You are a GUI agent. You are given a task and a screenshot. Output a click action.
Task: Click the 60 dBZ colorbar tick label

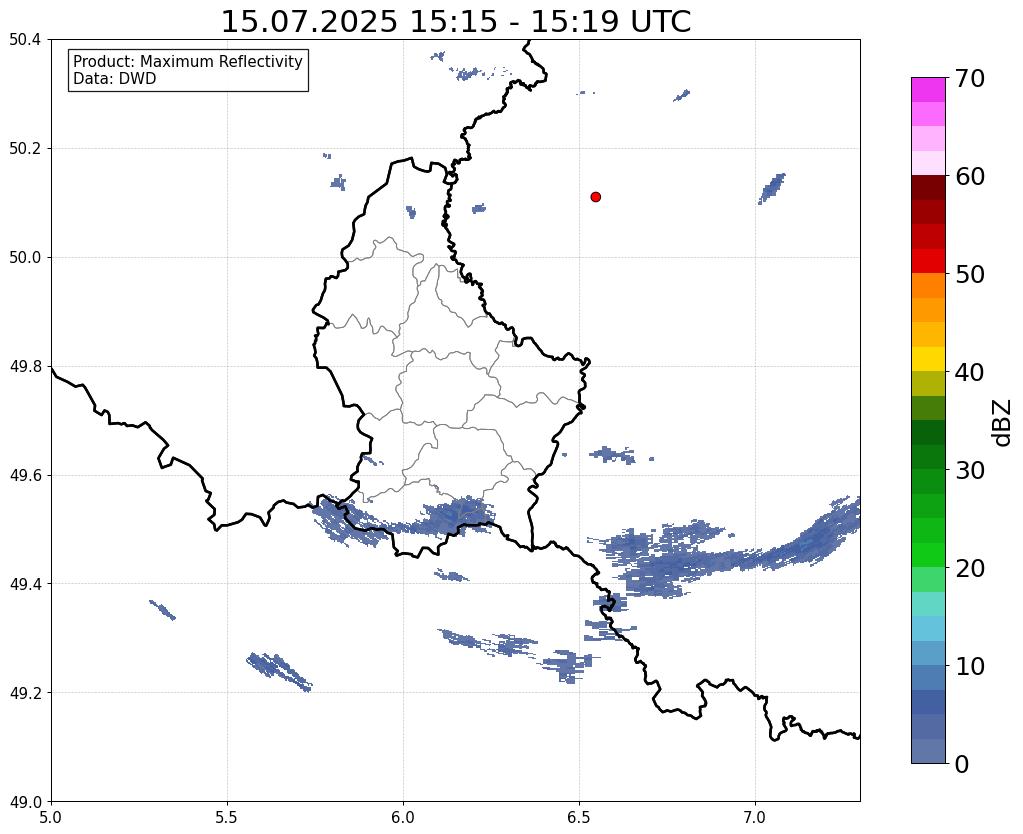[970, 176]
